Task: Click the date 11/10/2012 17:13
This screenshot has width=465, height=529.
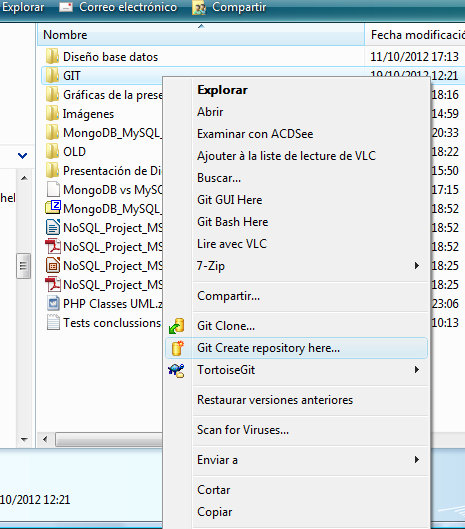Action: pos(414,56)
